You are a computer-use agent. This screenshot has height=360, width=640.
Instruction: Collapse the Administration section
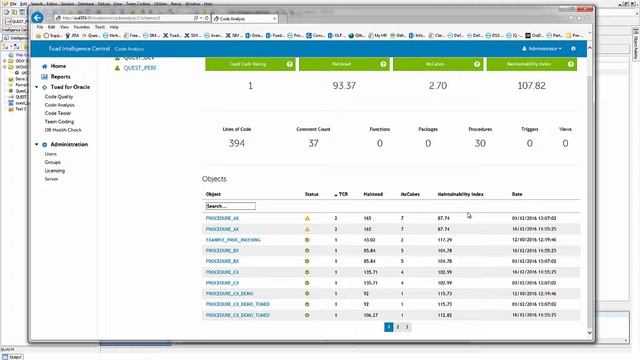(37, 144)
